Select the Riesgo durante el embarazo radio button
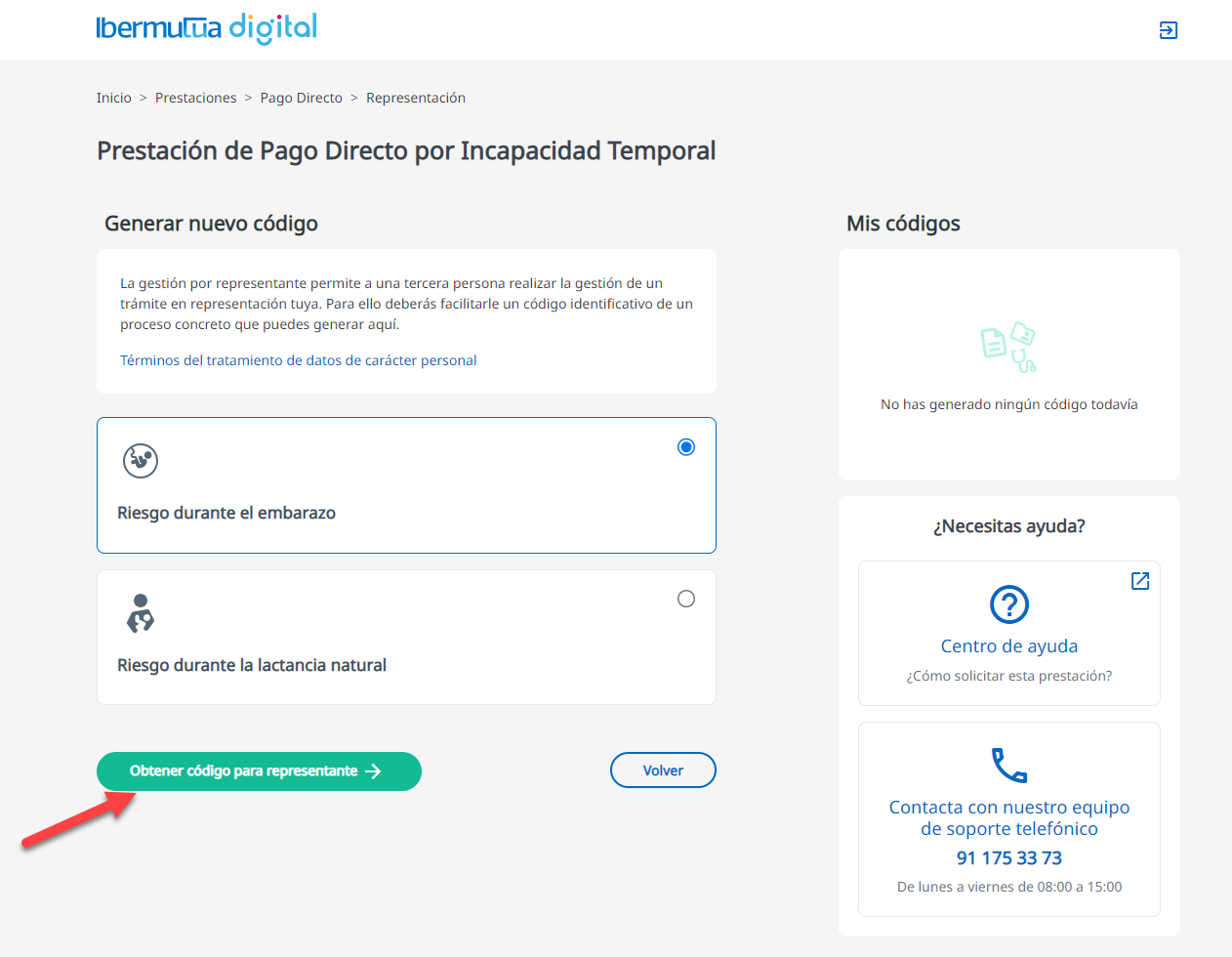 686,447
